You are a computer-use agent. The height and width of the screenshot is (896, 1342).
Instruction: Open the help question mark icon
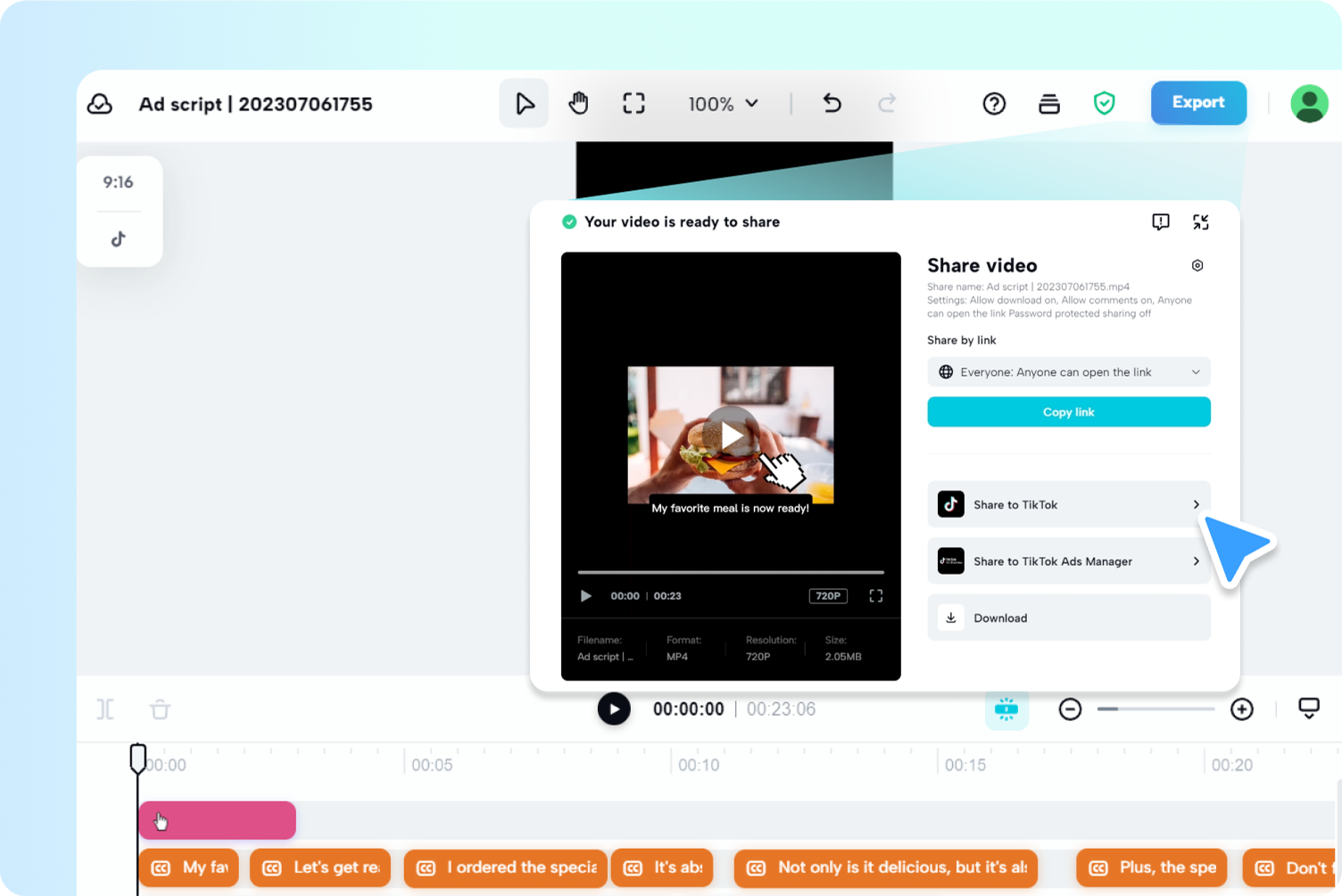coord(994,104)
